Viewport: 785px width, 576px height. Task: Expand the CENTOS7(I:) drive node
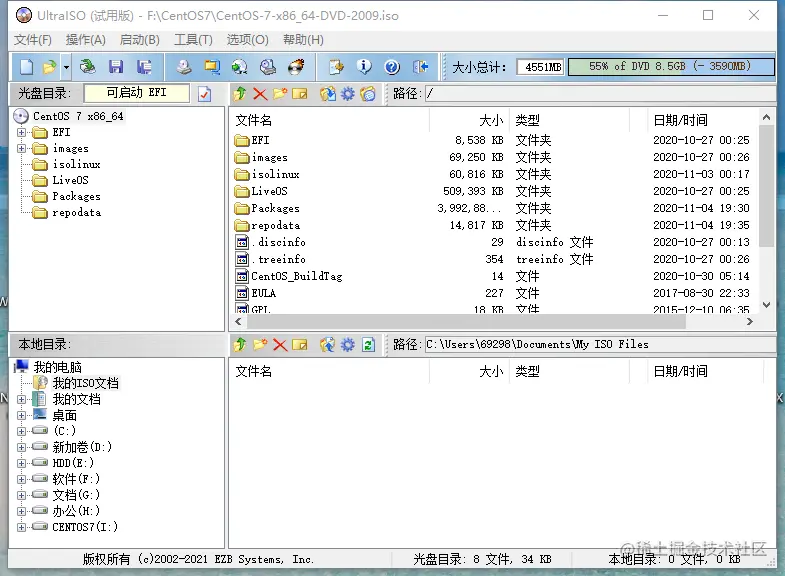tap(22, 527)
